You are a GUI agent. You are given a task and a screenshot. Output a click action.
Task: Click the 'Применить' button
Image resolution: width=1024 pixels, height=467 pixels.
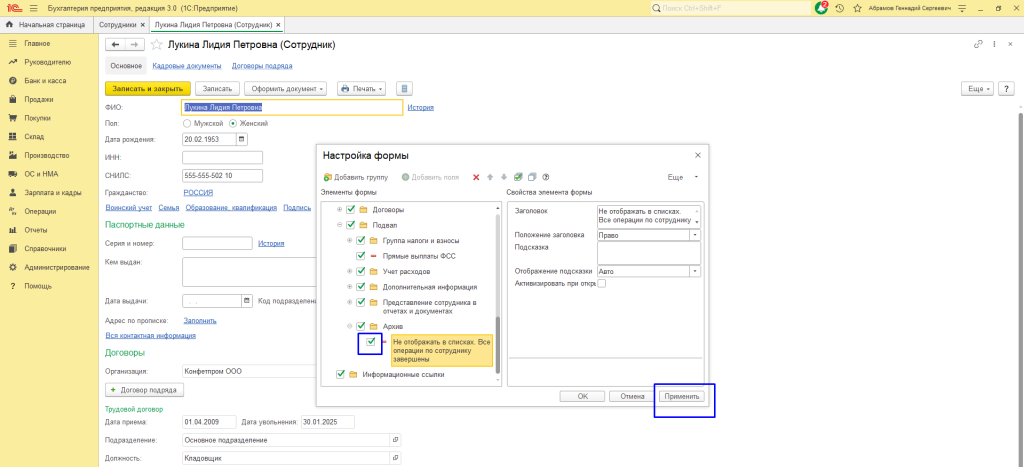684,396
